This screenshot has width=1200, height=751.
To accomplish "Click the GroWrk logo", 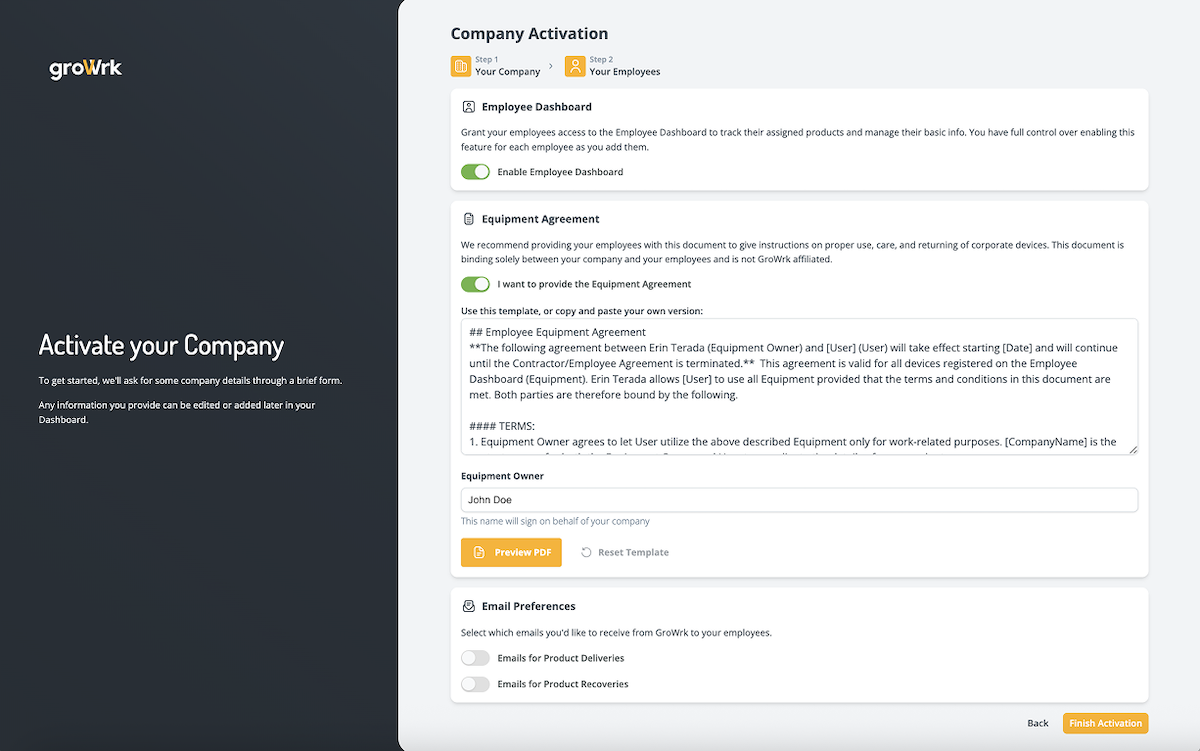I will [85, 69].
